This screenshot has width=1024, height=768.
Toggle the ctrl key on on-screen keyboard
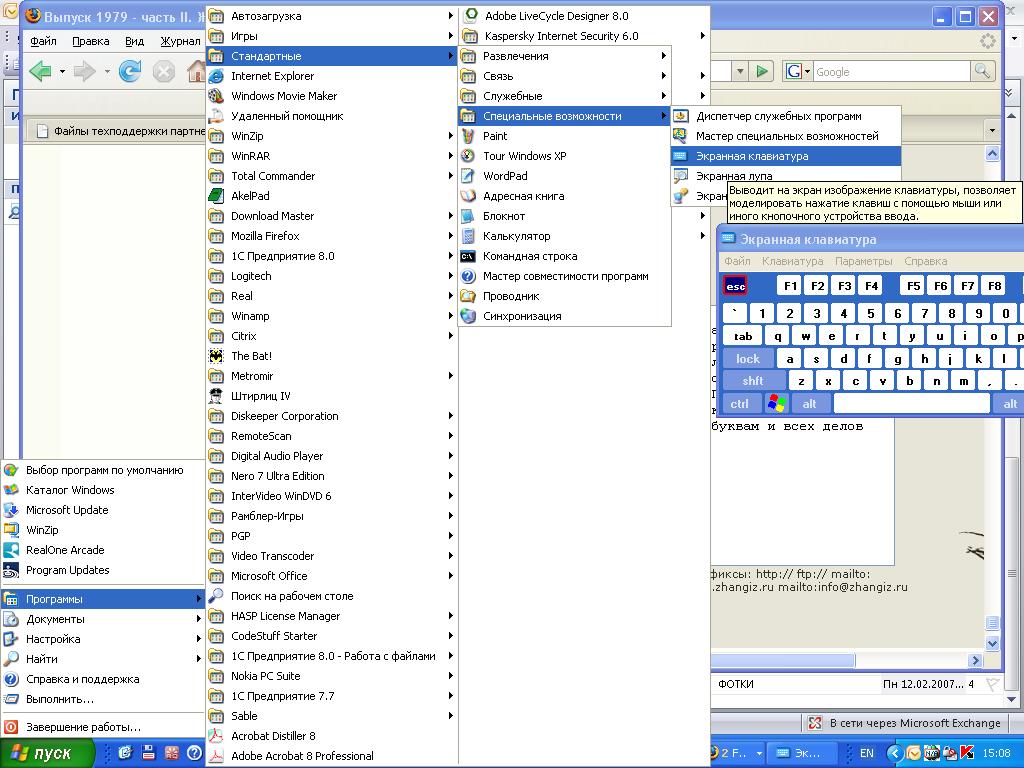point(740,404)
